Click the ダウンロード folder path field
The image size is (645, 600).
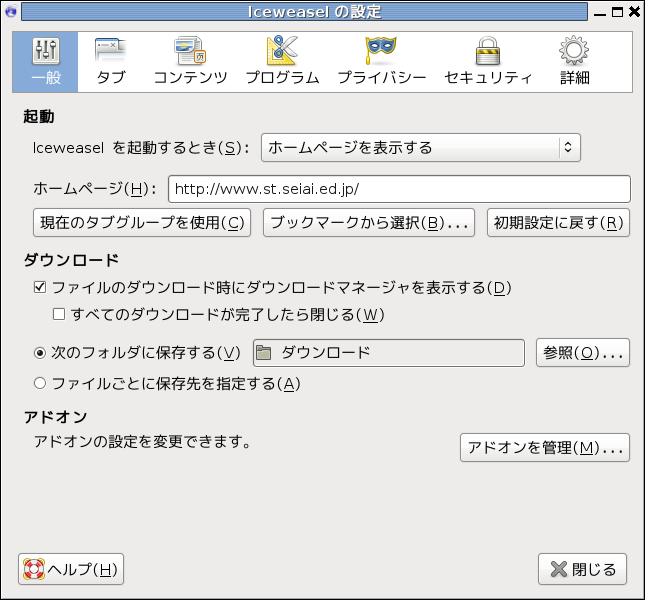coord(389,352)
